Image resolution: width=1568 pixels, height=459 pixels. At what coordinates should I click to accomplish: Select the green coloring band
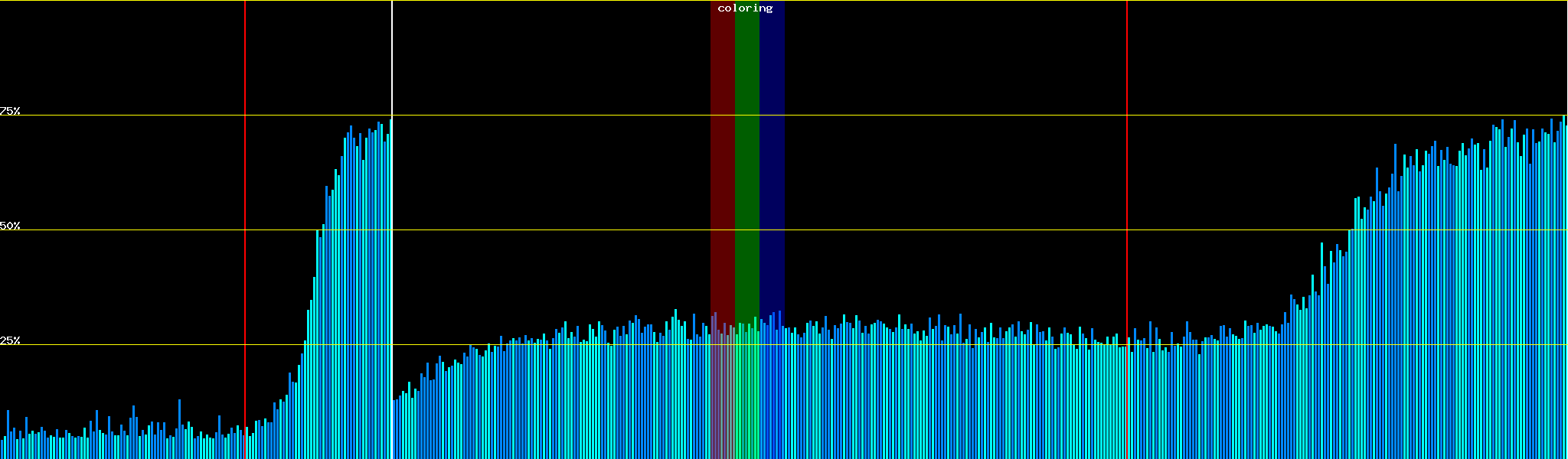(x=746, y=153)
